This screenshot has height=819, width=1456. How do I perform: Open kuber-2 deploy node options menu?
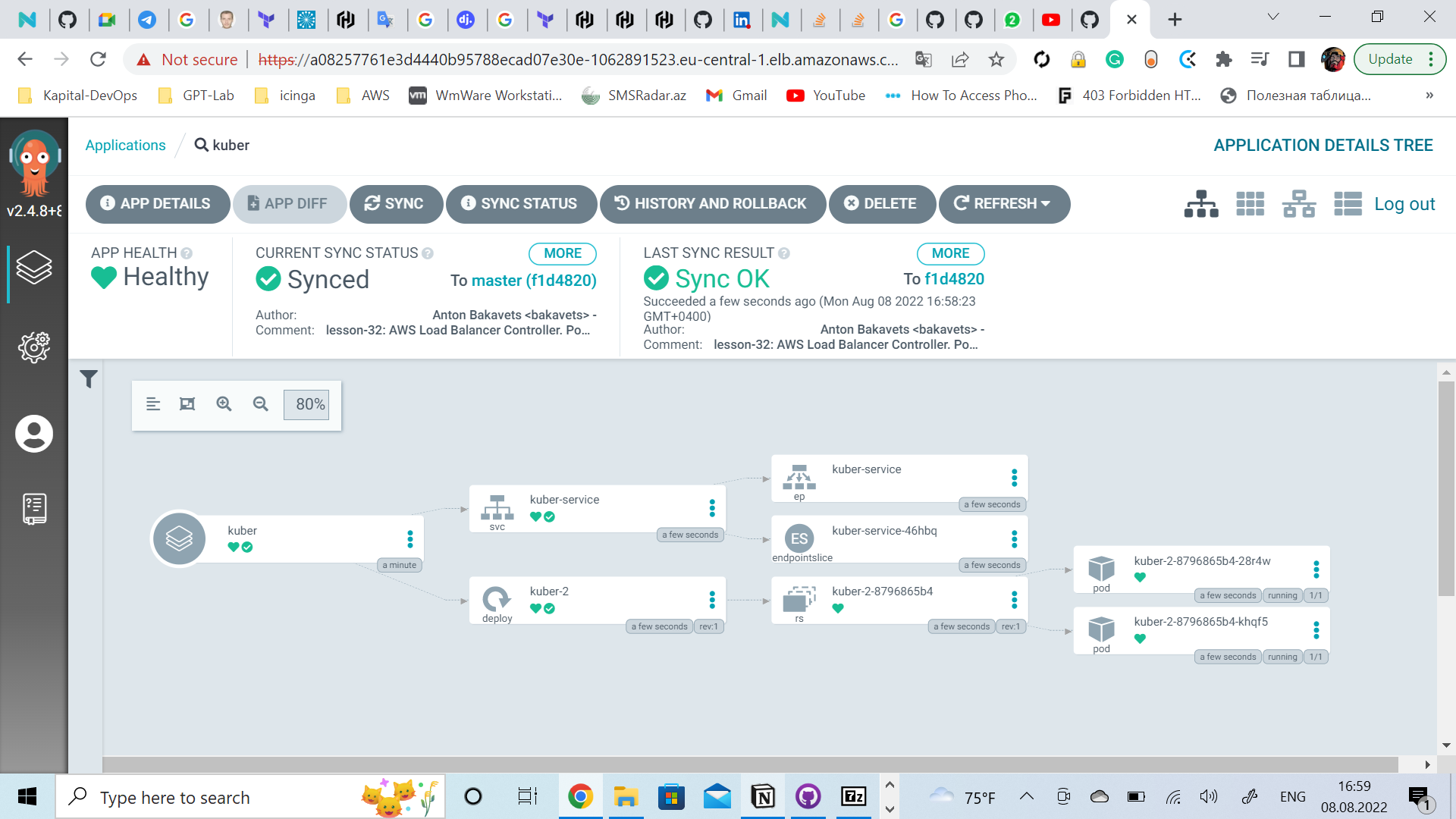[711, 600]
